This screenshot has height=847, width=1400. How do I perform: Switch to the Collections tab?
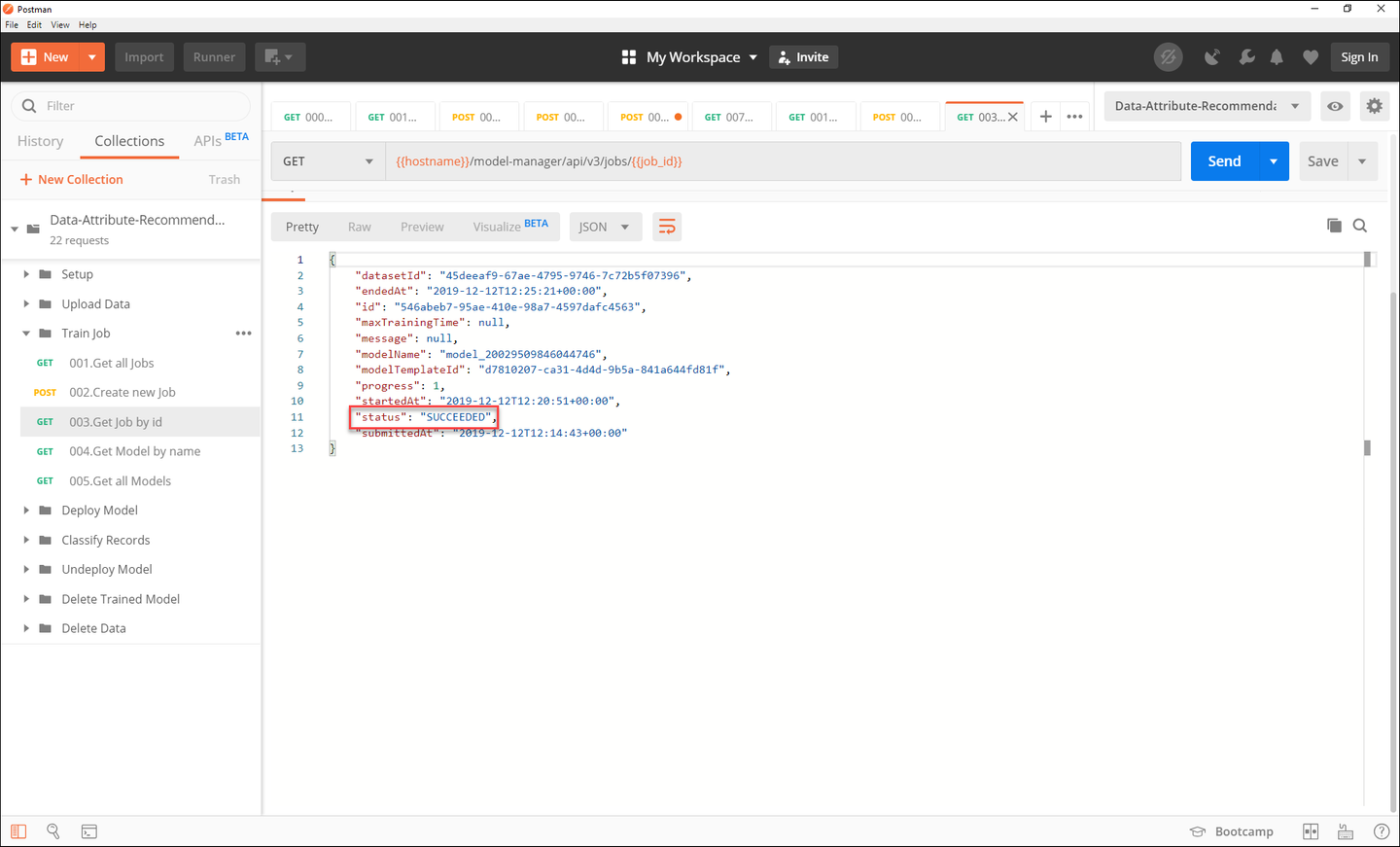click(x=129, y=141)
